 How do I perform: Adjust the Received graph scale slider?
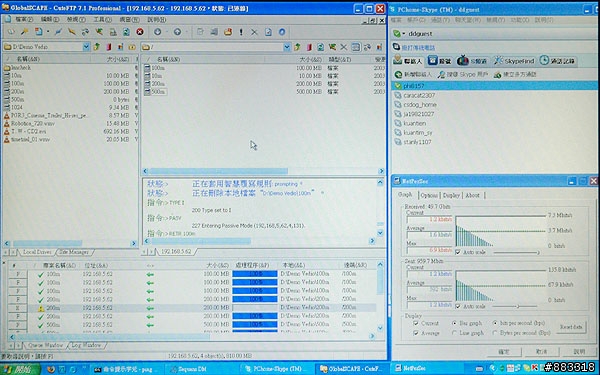coord(515,252)
